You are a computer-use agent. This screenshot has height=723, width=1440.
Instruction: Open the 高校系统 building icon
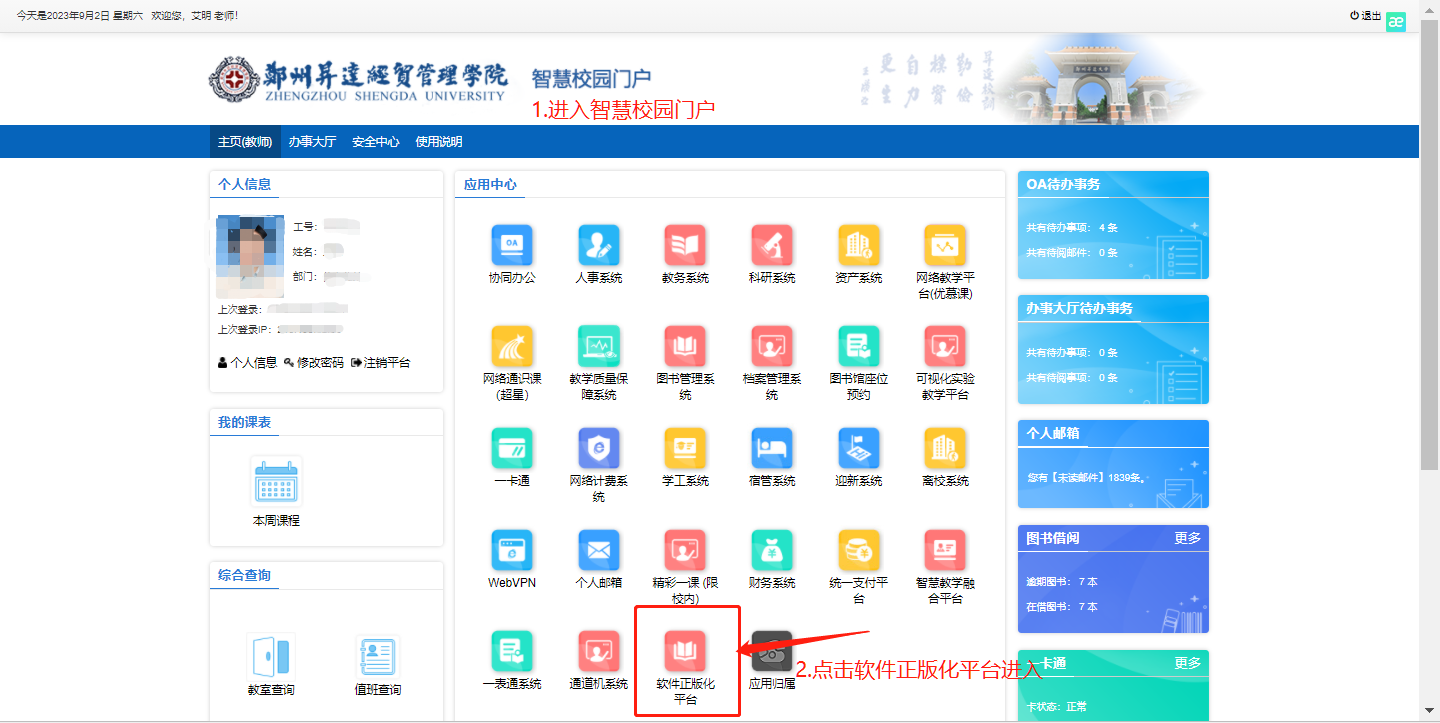point(945,448)
